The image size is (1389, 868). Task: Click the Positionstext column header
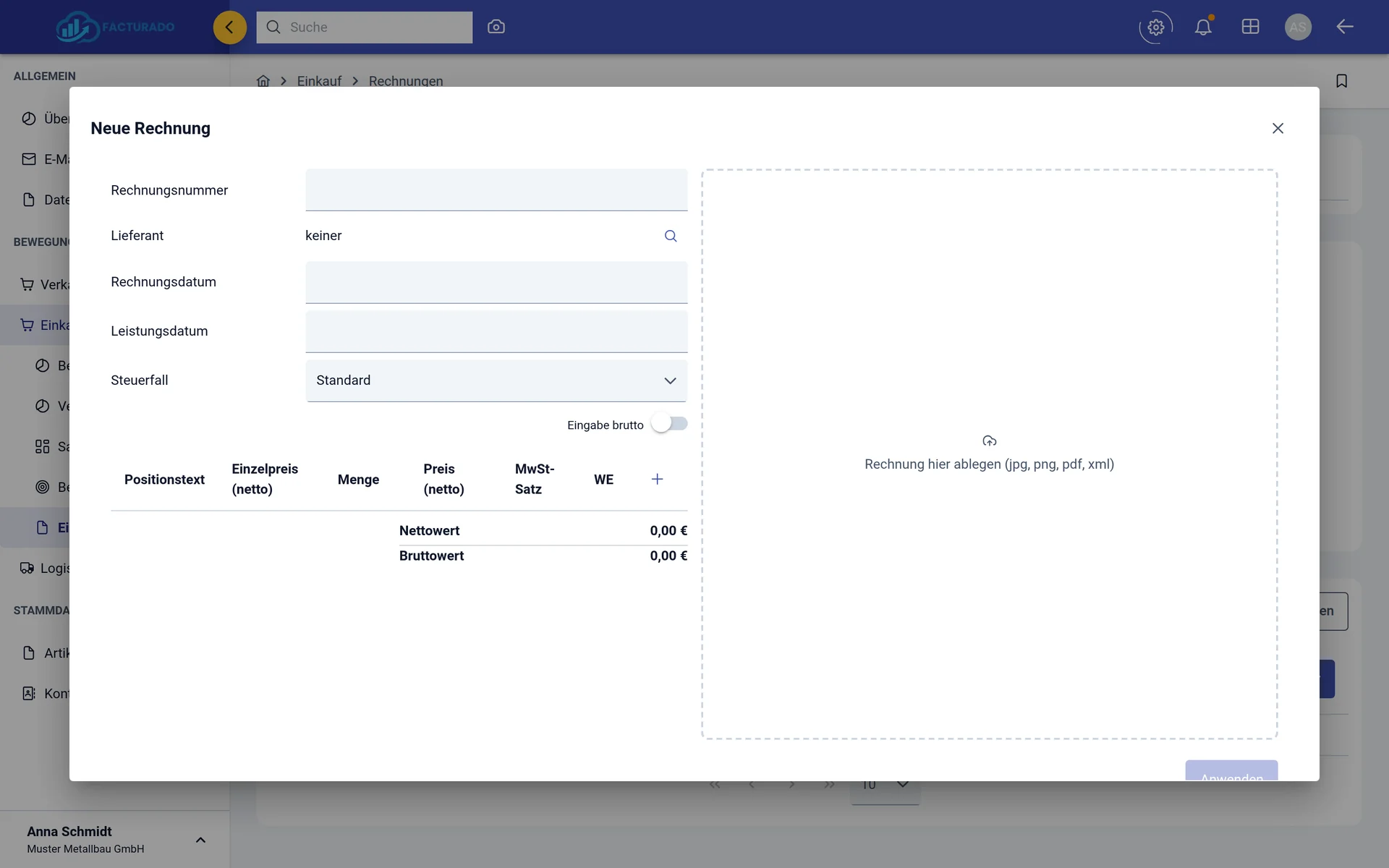coord(164,480)
